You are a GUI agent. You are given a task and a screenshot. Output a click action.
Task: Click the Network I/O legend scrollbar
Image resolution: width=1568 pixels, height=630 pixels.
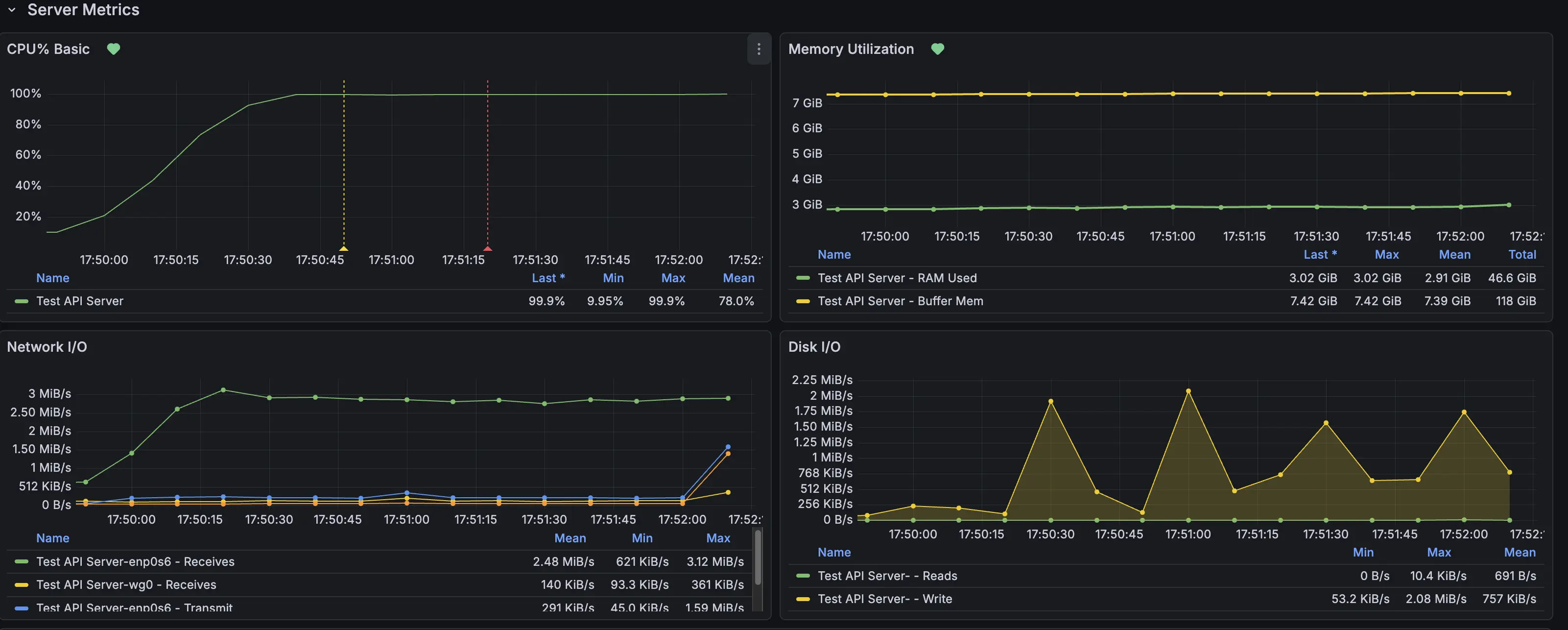click(x=758, y=557)
